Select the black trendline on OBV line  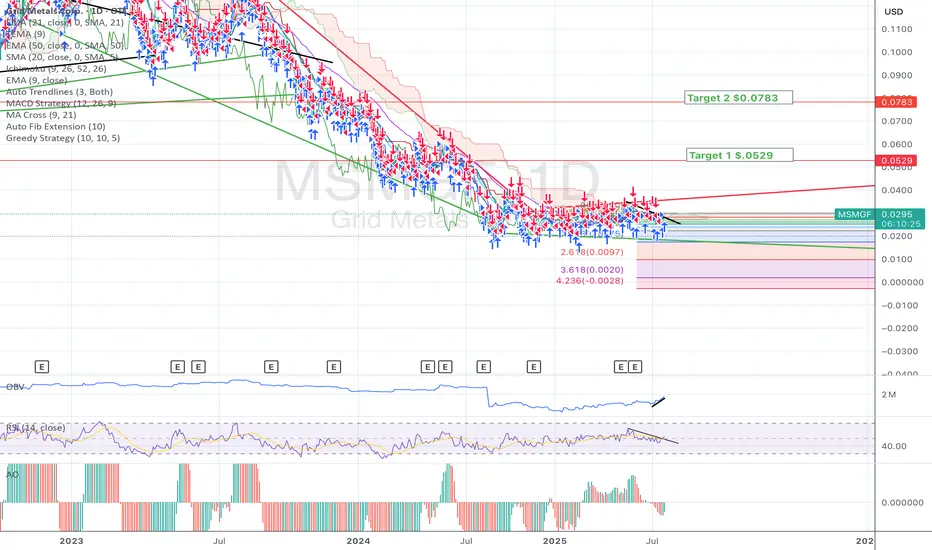[659, 402]
